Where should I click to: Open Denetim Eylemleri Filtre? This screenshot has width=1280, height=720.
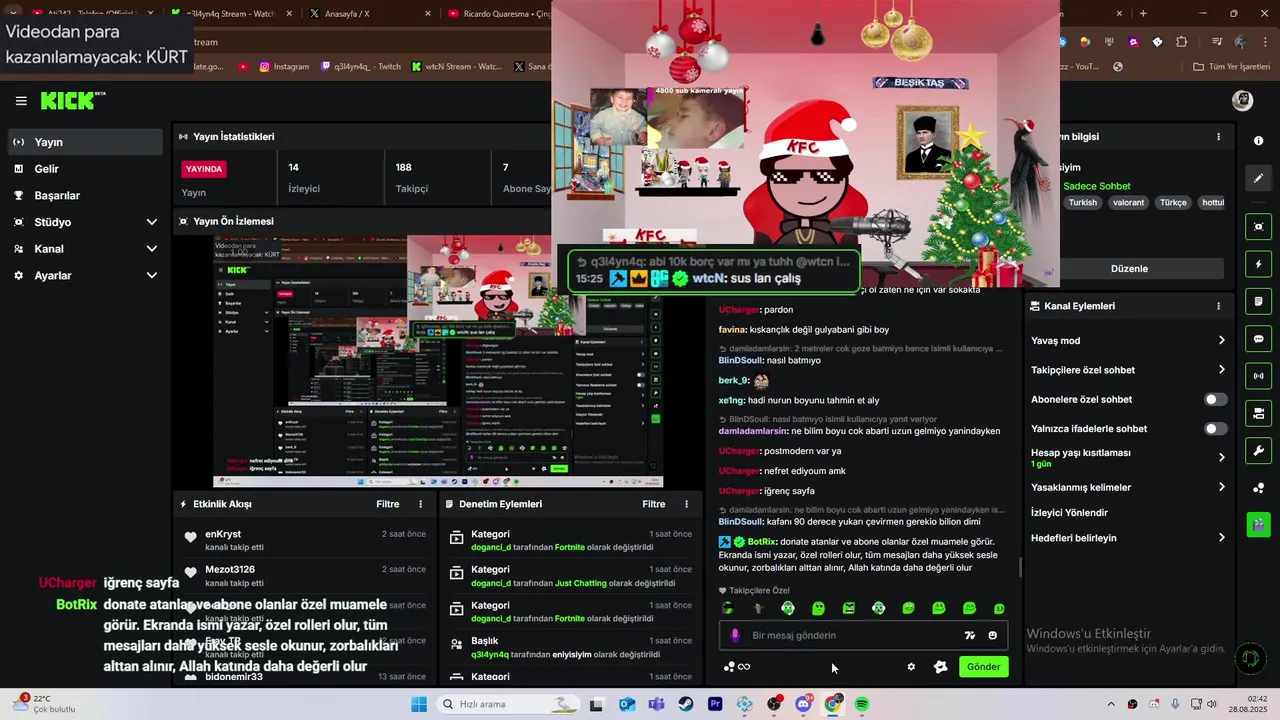(x=654, y=504)
